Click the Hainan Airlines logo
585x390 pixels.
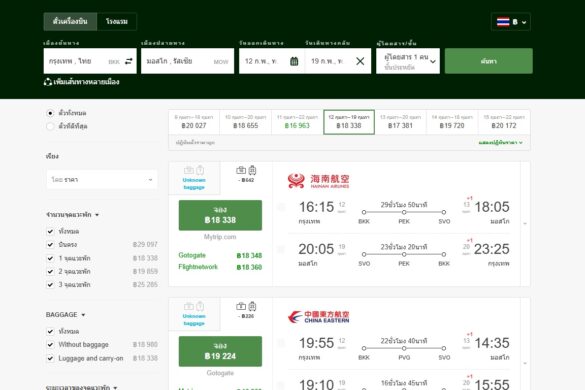click(x=318, y=181)
